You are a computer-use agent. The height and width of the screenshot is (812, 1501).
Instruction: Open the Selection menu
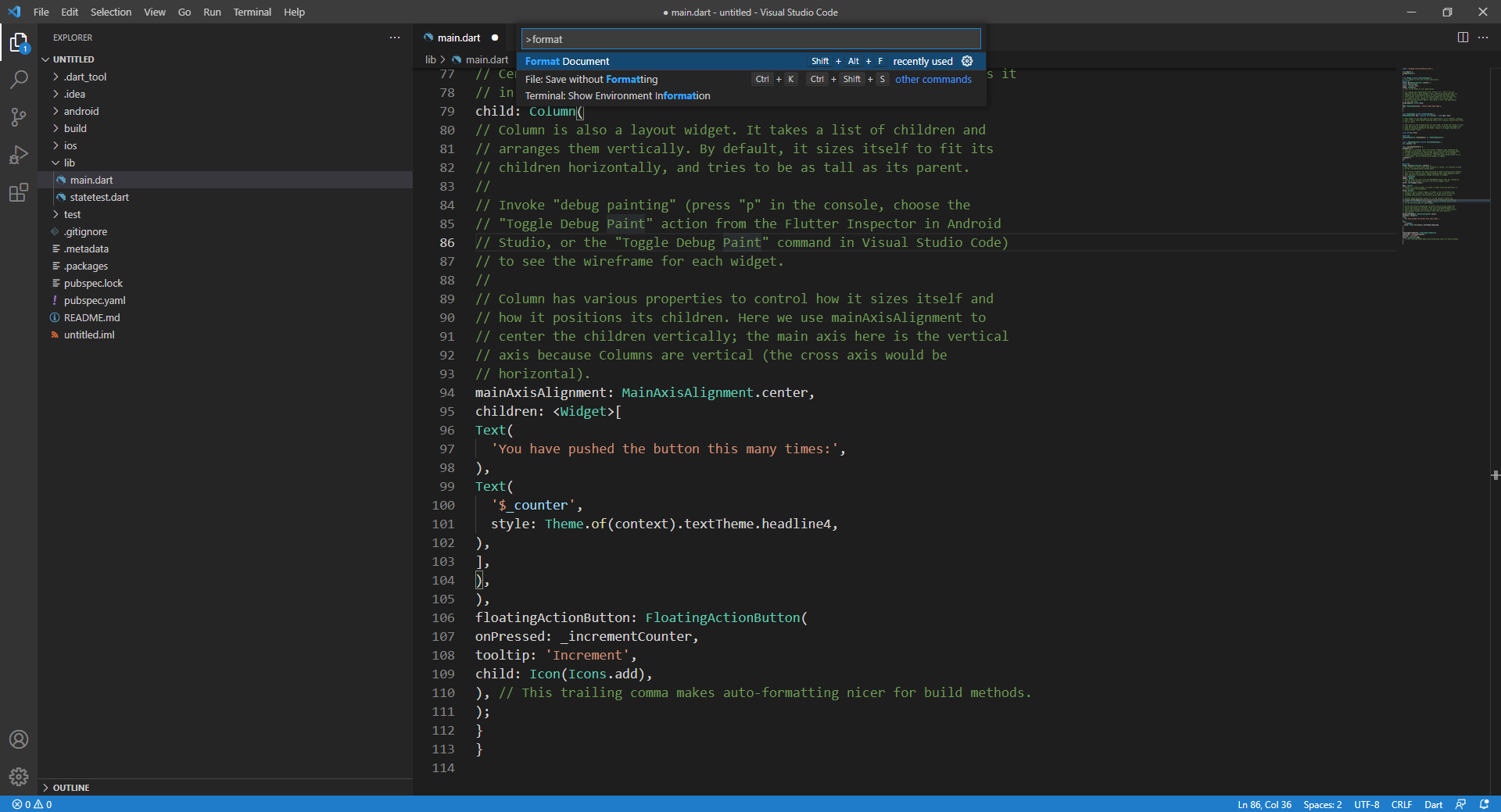[111, 12]
